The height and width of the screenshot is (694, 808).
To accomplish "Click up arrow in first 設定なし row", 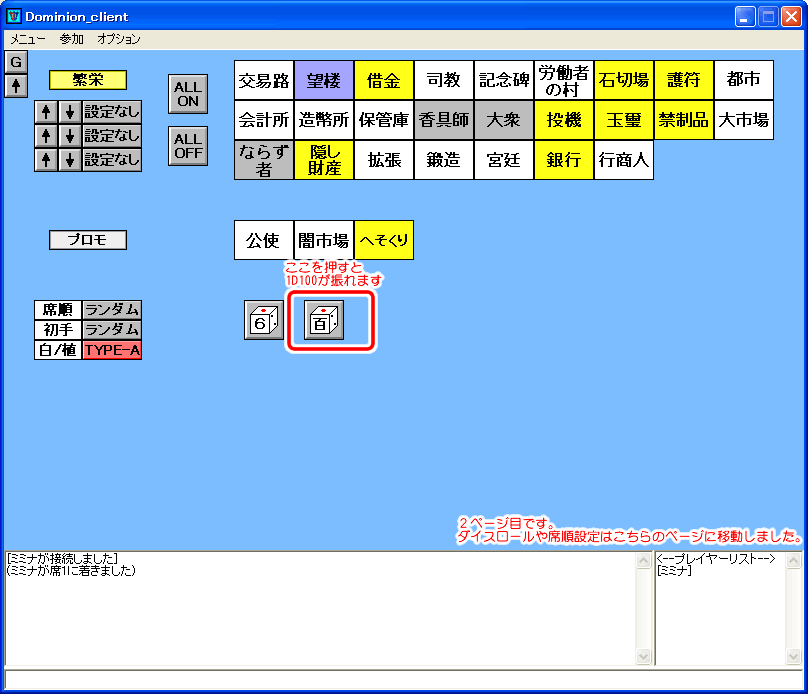I will (46, 112).
